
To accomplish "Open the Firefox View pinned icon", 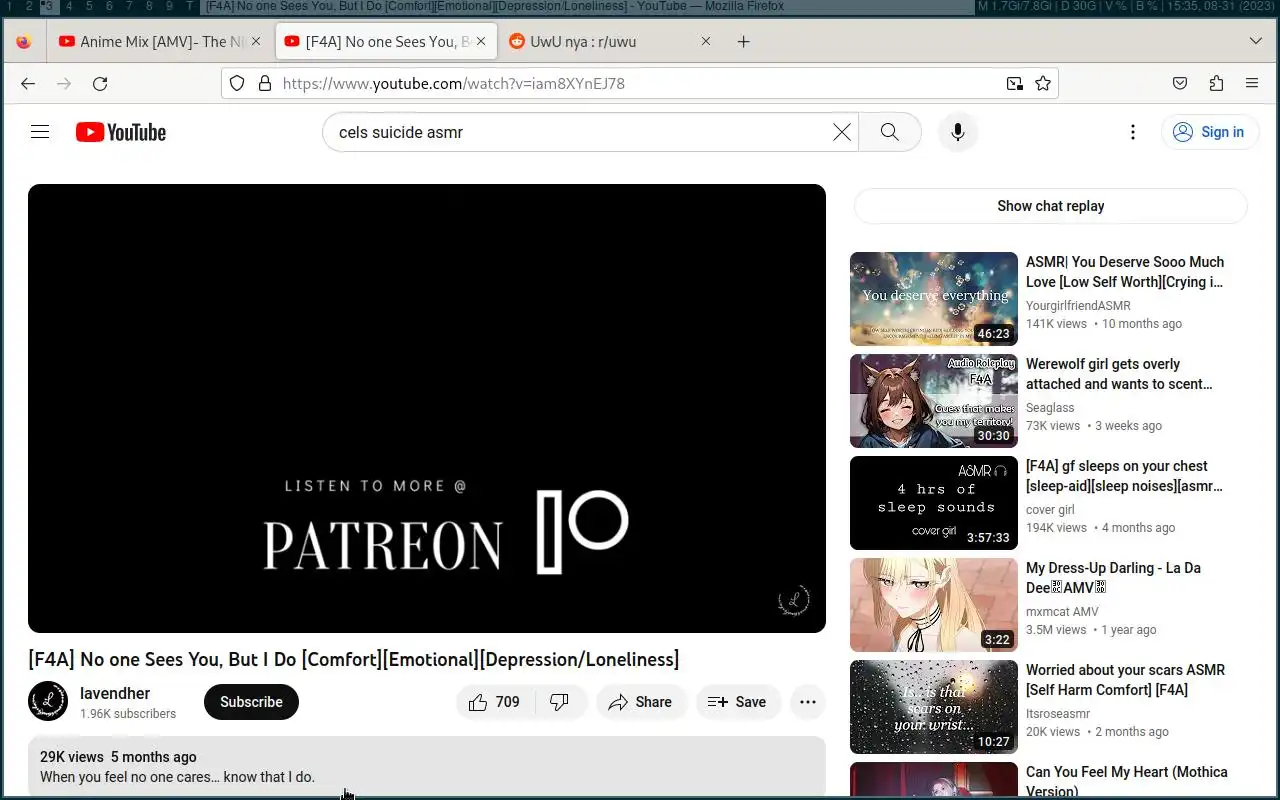I will pyautogui.click(x=24, y=42).
